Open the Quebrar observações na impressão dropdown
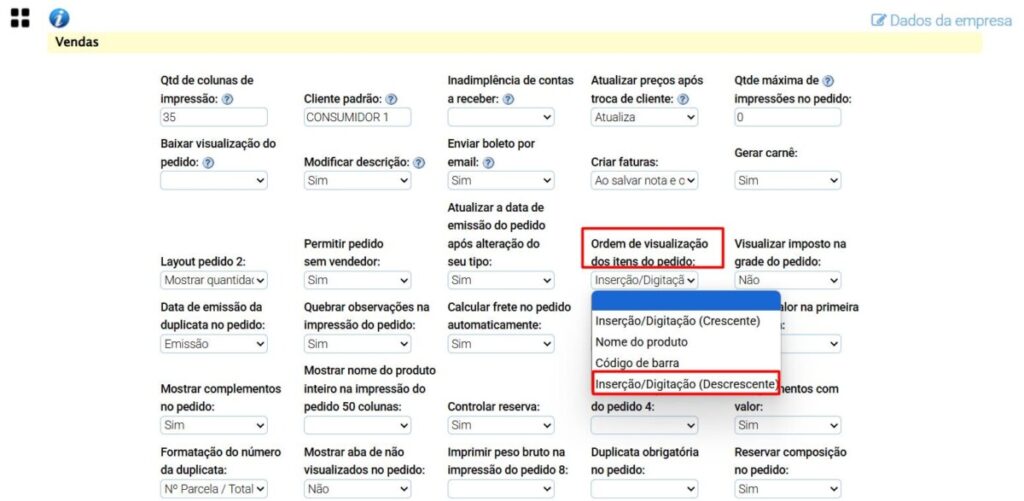The image size is (1024, 501). click(357, 344)
